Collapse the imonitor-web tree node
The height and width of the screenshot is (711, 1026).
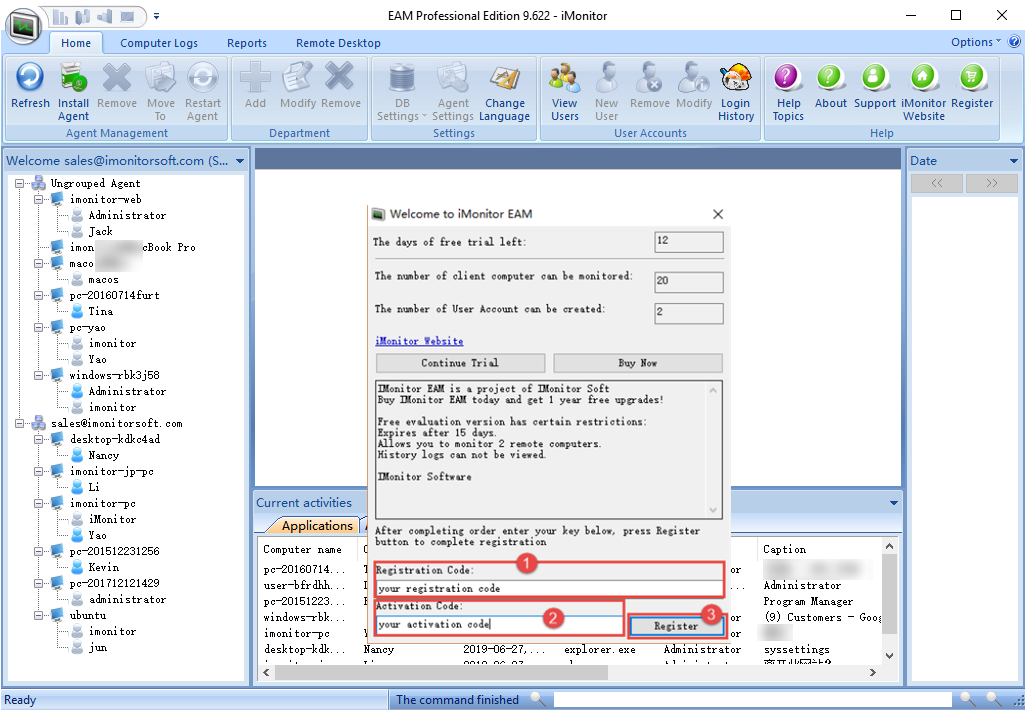[39, 199]
